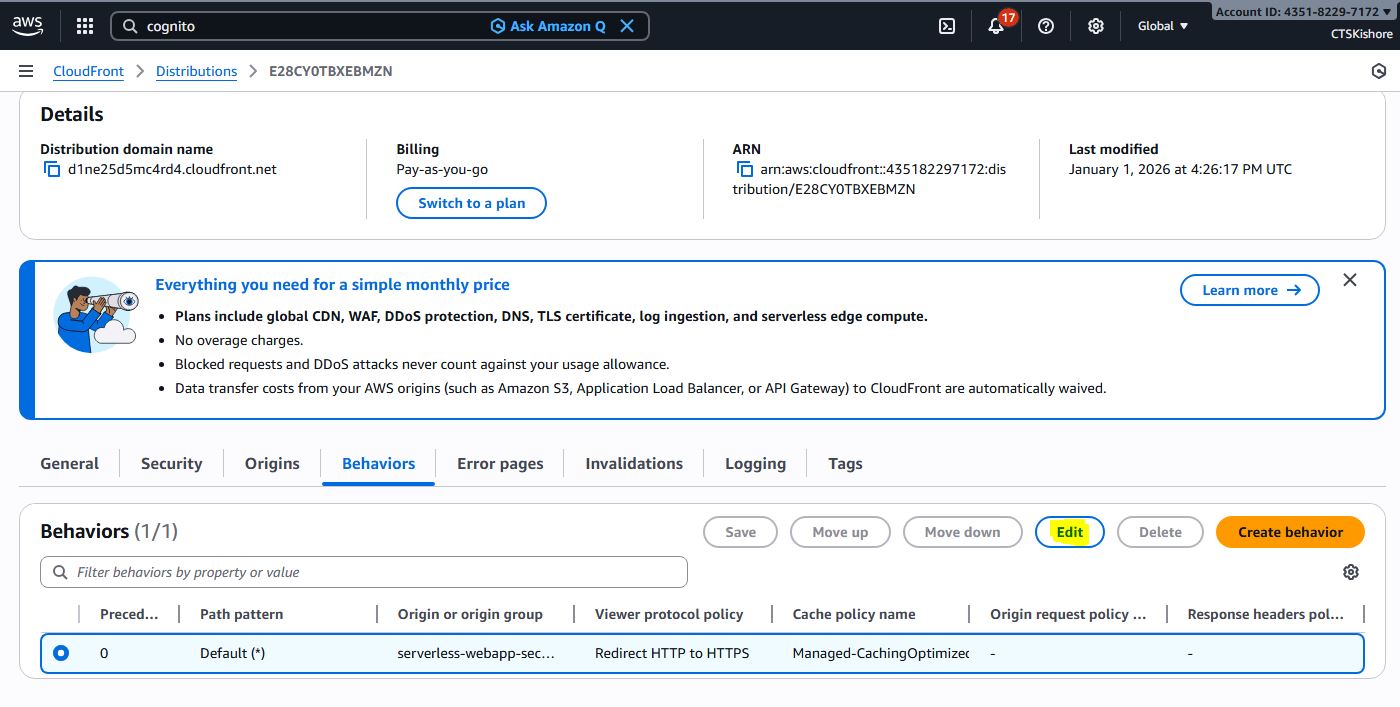Image resolution: width=1400 pixels, height=707 pixels.
Task: Click the Create behavior button
Action: pyautogui.click(x=1290, y=532)
